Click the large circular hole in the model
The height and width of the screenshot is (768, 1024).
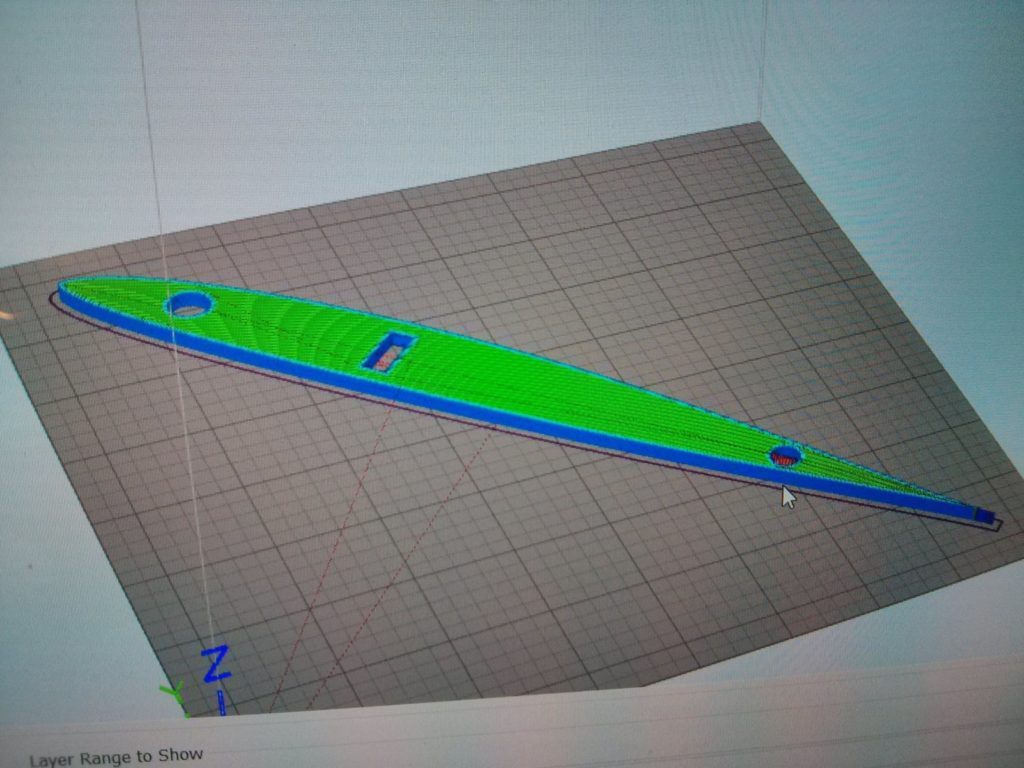(189, 304)
